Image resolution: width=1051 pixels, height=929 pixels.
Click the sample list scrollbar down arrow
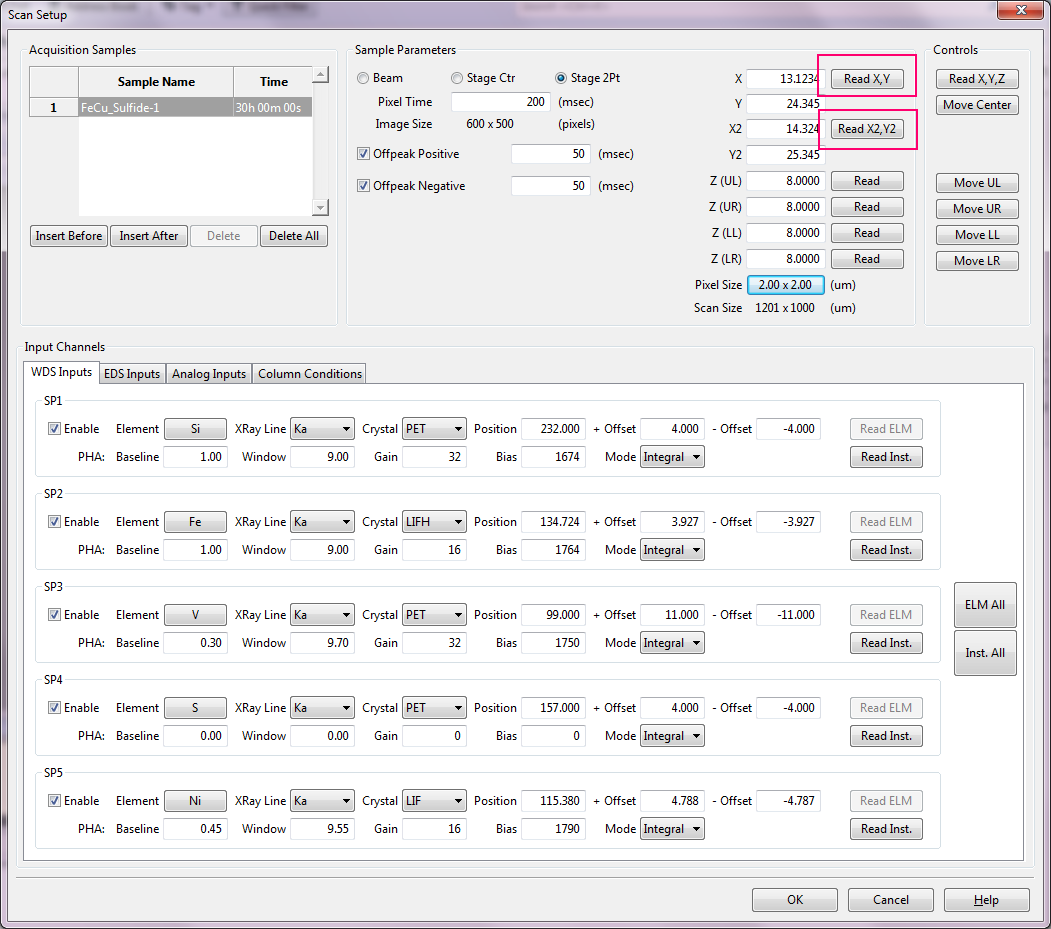[x=320, y=208]
